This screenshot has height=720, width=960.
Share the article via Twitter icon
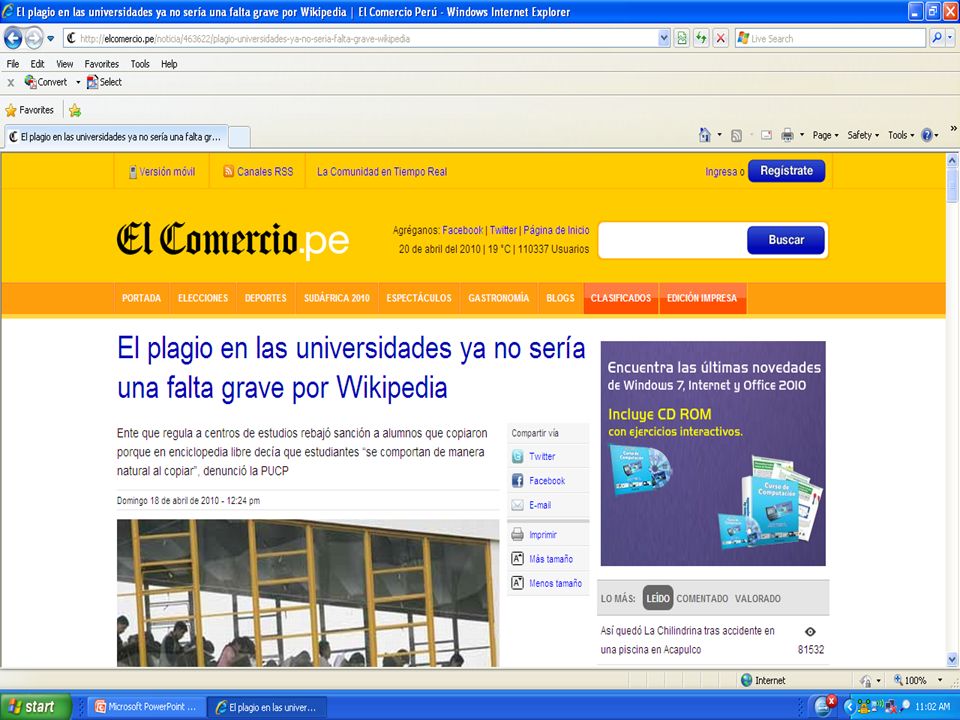(x=517, y=456)
